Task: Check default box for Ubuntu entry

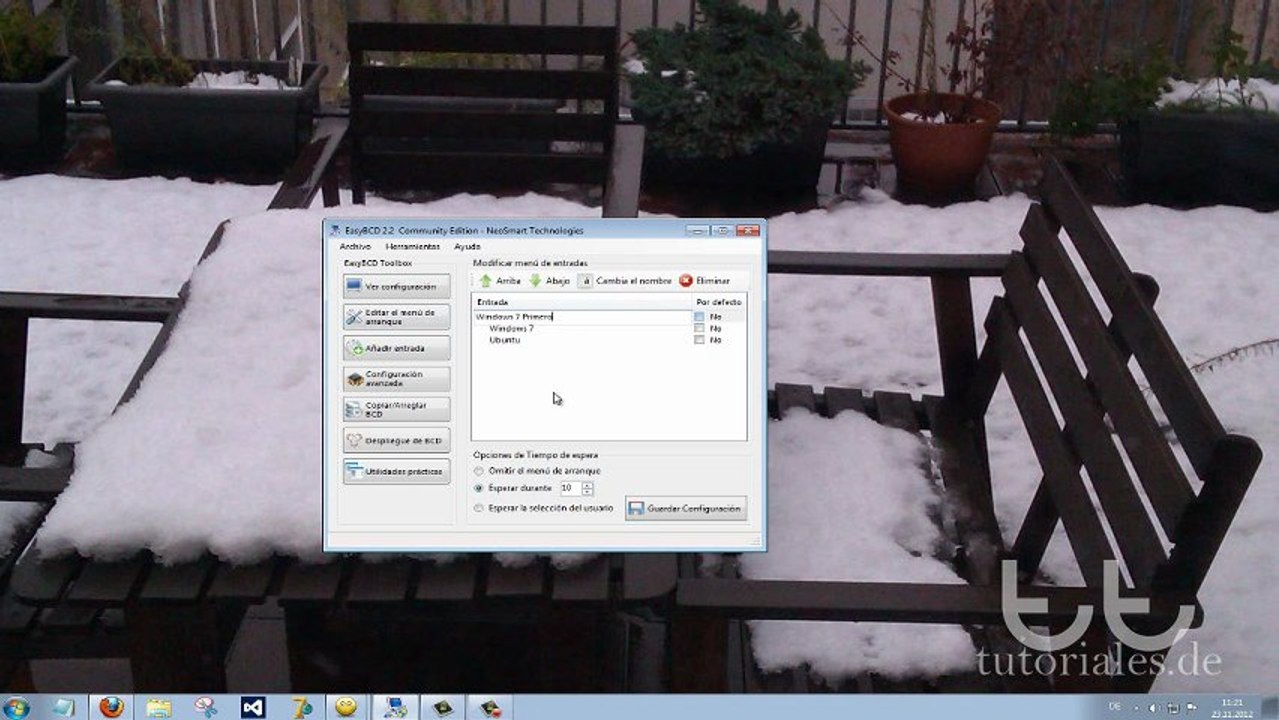Action: coord(699,340)
